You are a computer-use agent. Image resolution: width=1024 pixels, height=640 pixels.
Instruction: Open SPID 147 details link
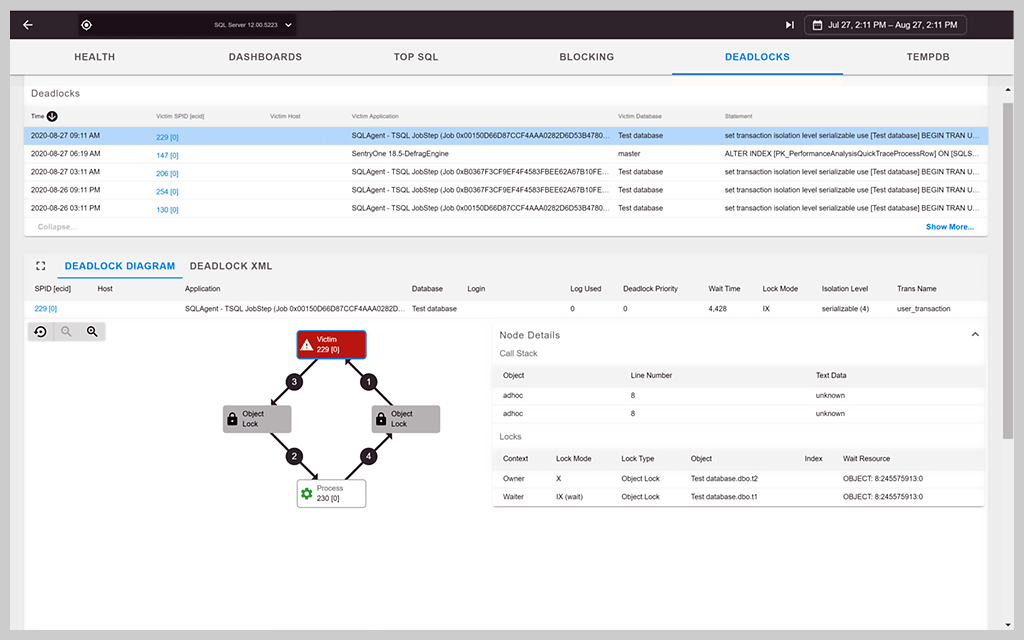166,155
